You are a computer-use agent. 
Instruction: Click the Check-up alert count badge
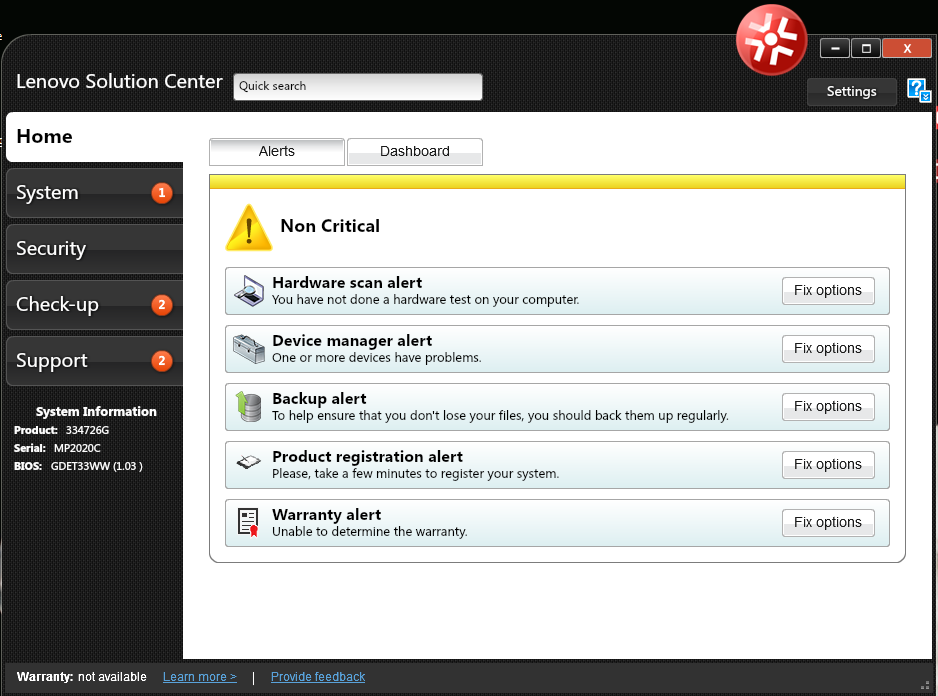click(x=162, y=305)
